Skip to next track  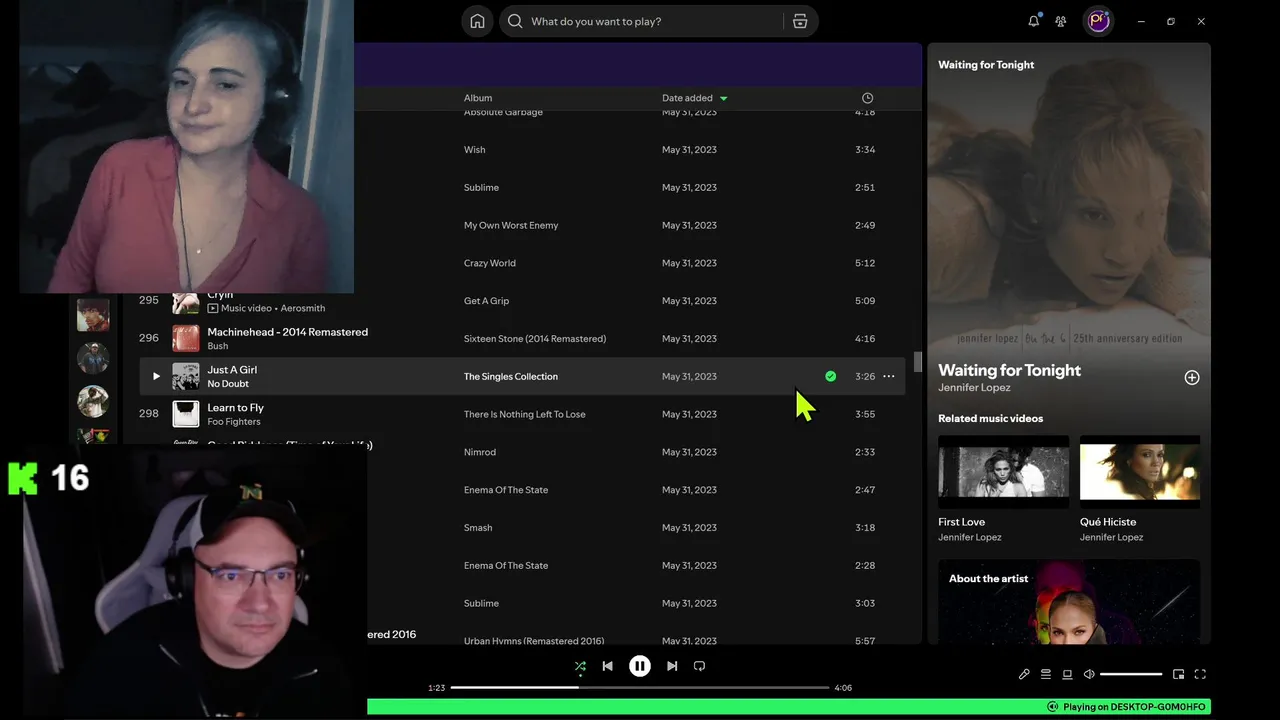click(x=672, y=666)
